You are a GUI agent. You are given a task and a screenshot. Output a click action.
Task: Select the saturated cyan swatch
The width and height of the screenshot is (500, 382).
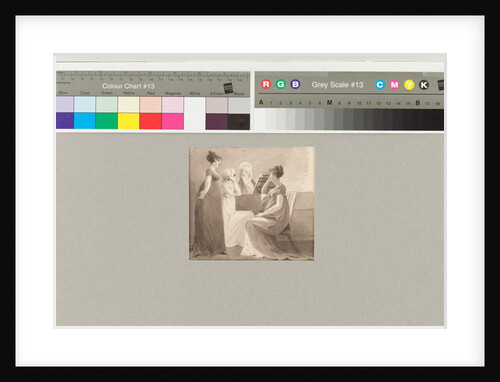(85, 121)
